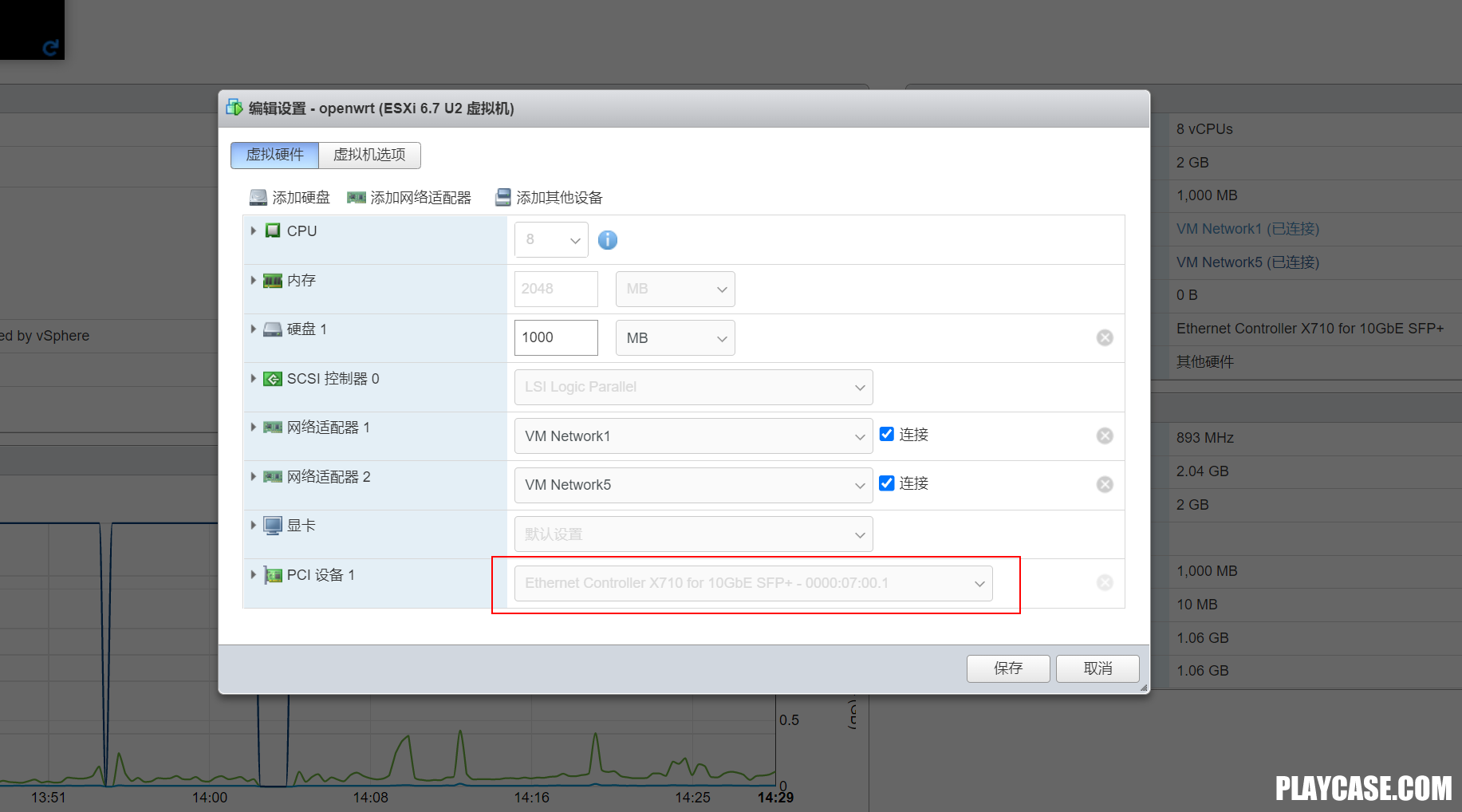This screenshot has height=812, width=1462.
Task: Remove PCI device 1 with its X icon
Action: [1105, 582]
